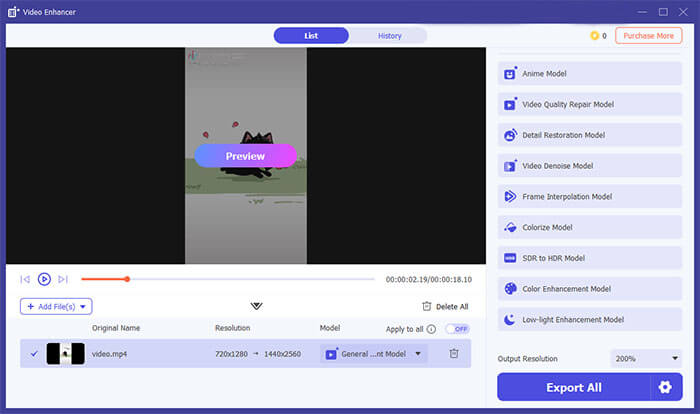Click the Resolution column header
Screen dimensions: 700x414
click(x=233, y=328)
